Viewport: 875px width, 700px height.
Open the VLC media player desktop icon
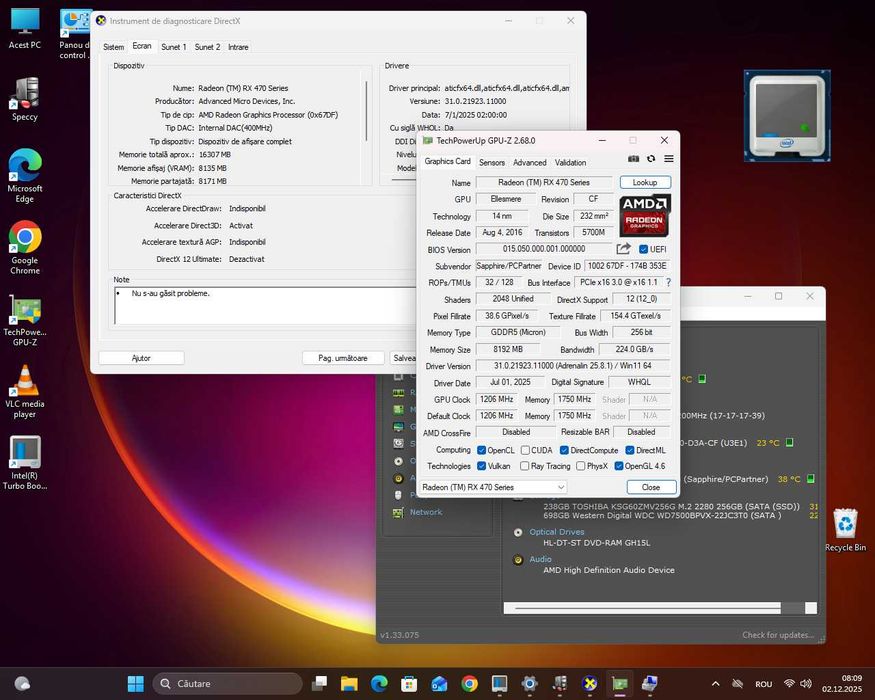click(x=25, y=392)
